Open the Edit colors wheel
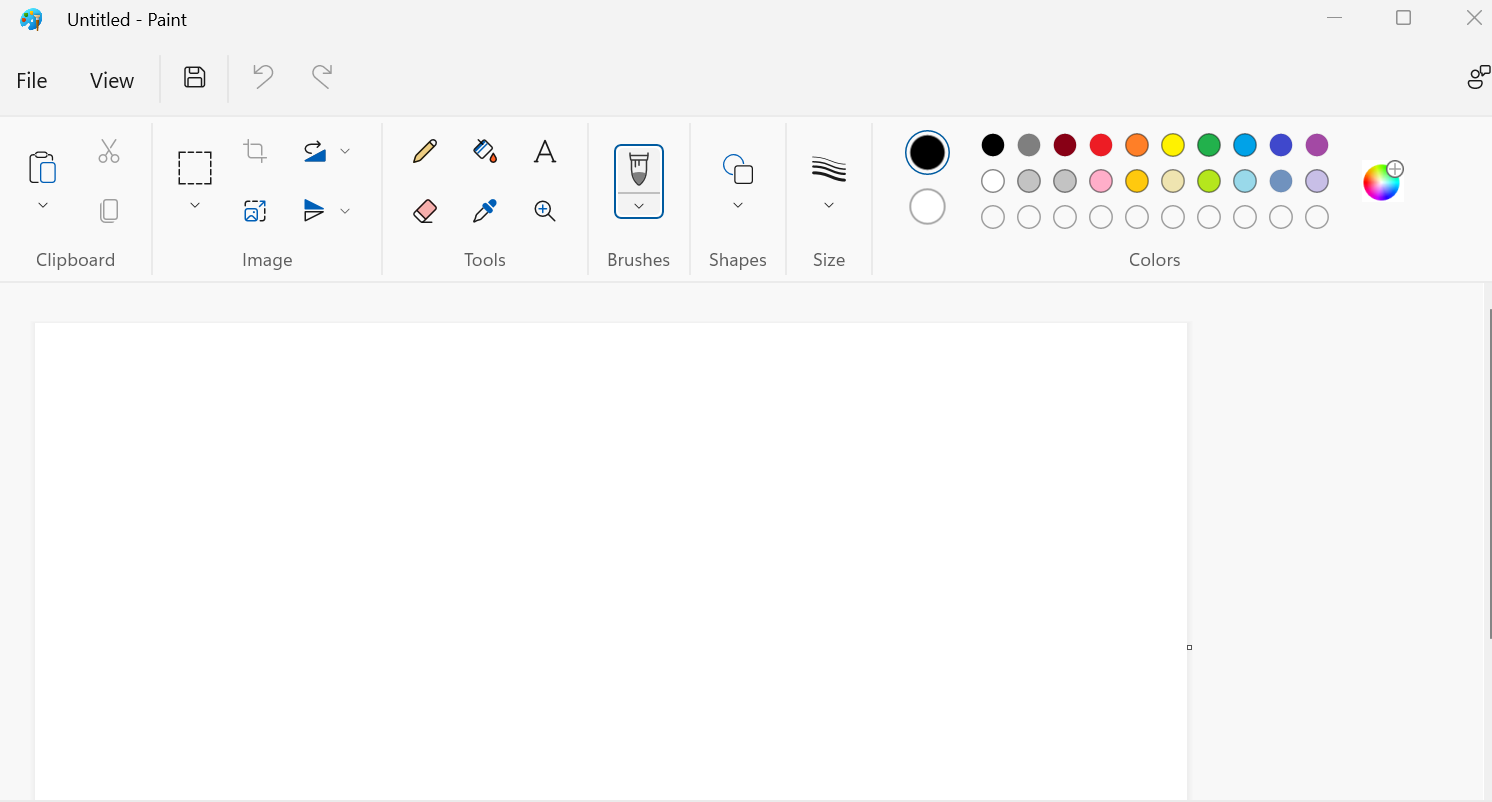The height and width of the screenshot is (802, 1492). coord(1382,182)
